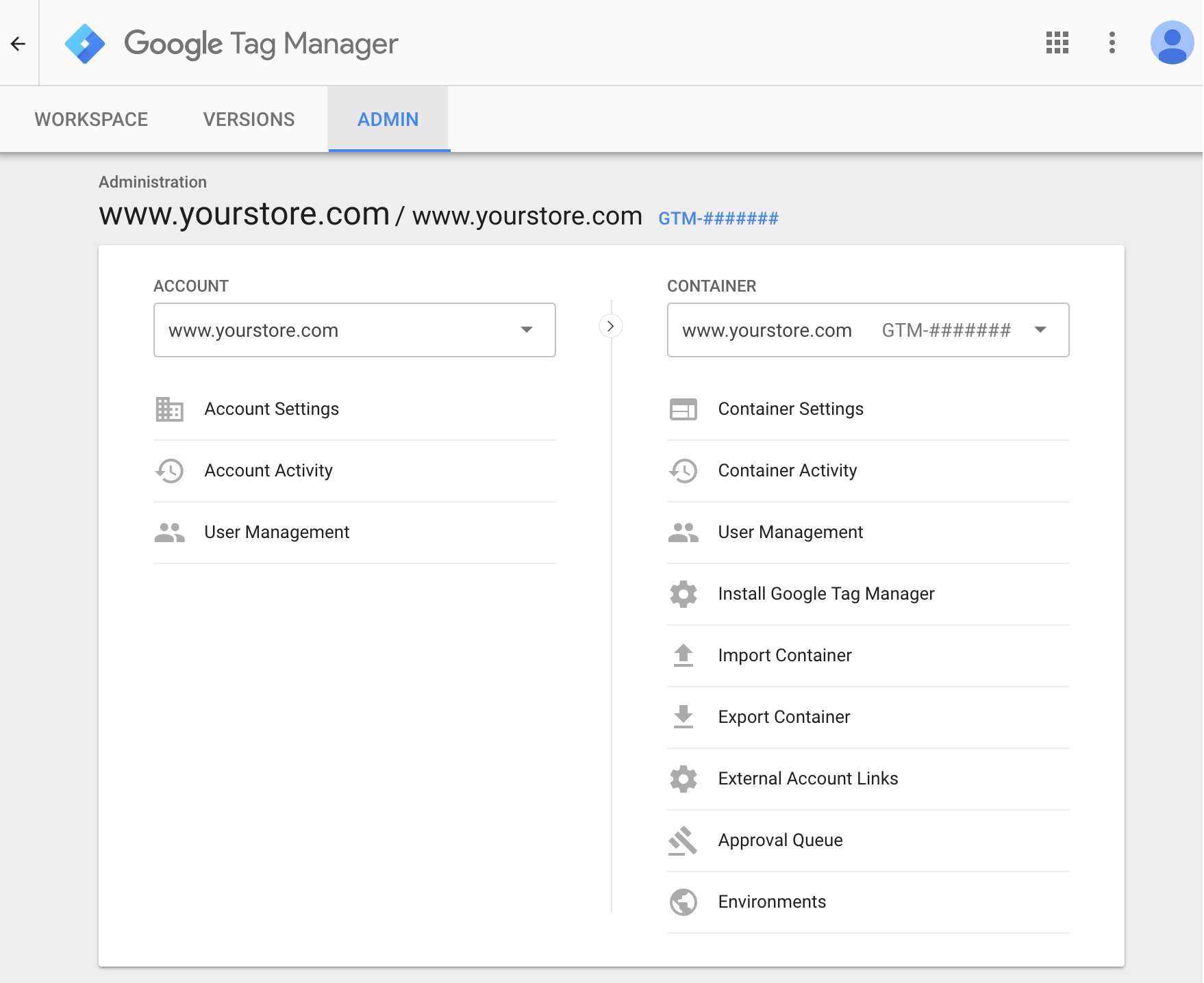Click the Export Container download icon

(x=683, y=717)
